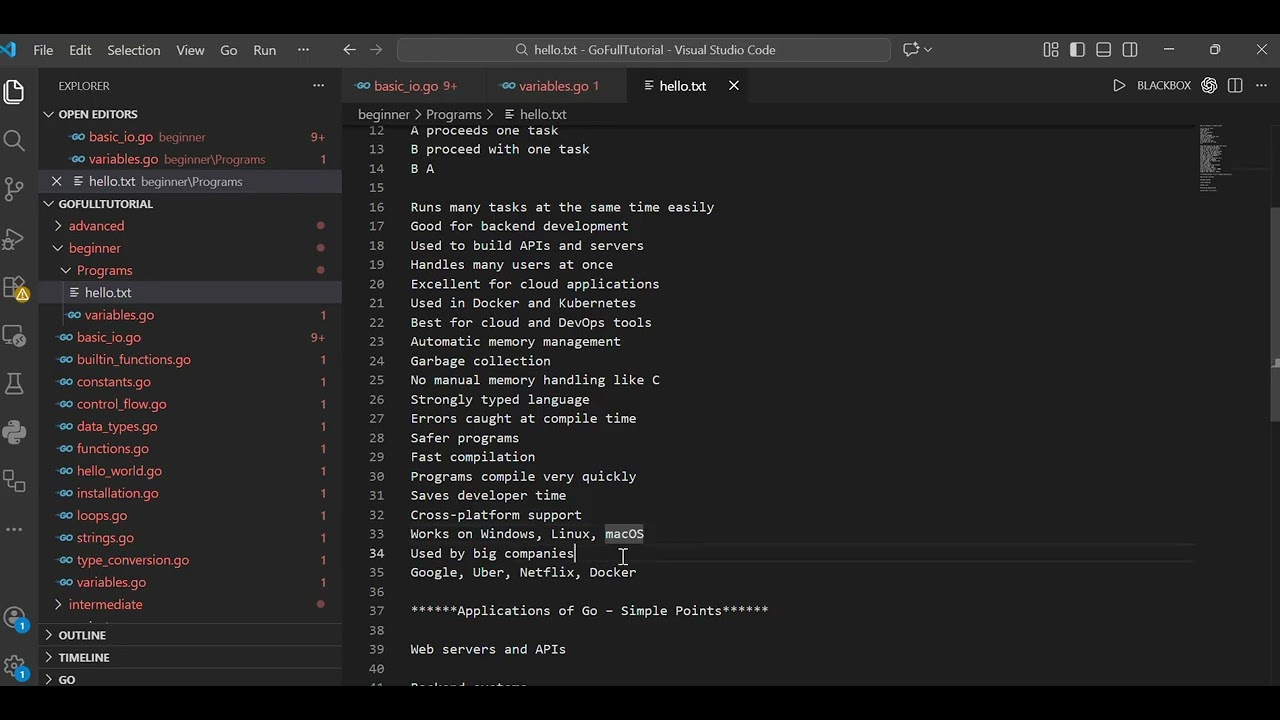The height and width of the screenshot is (720, 1280).
Task: Open installation.go in the file tree
Action: pos(117,493)
